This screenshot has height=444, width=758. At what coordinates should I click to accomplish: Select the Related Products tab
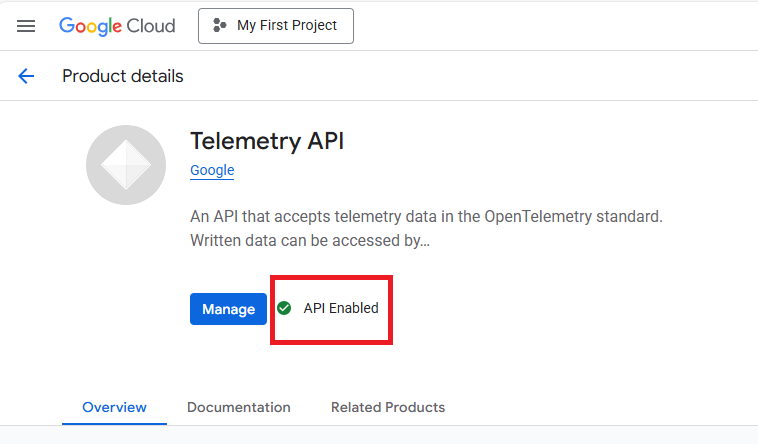pos(388,407)
